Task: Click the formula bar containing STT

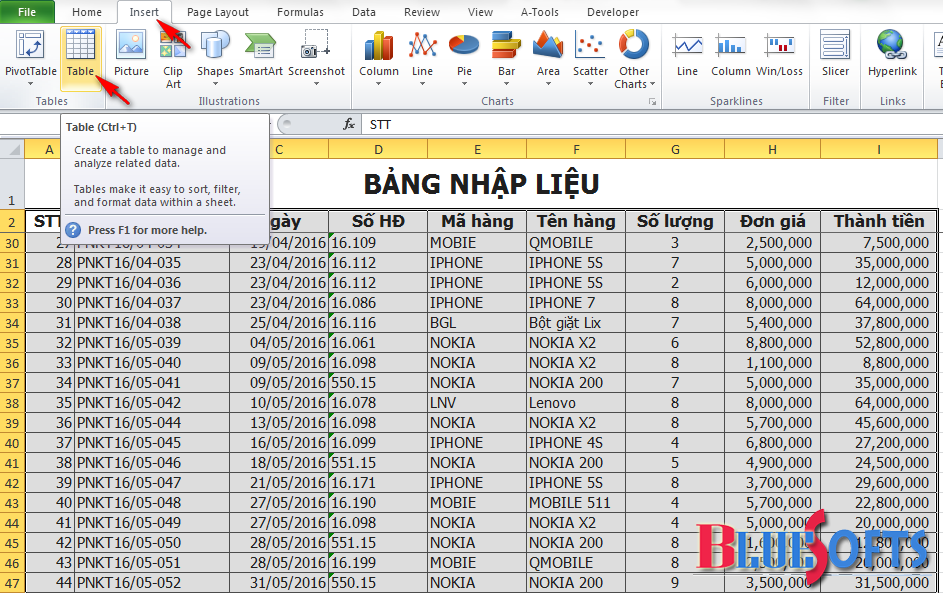Action: (653, 124)
